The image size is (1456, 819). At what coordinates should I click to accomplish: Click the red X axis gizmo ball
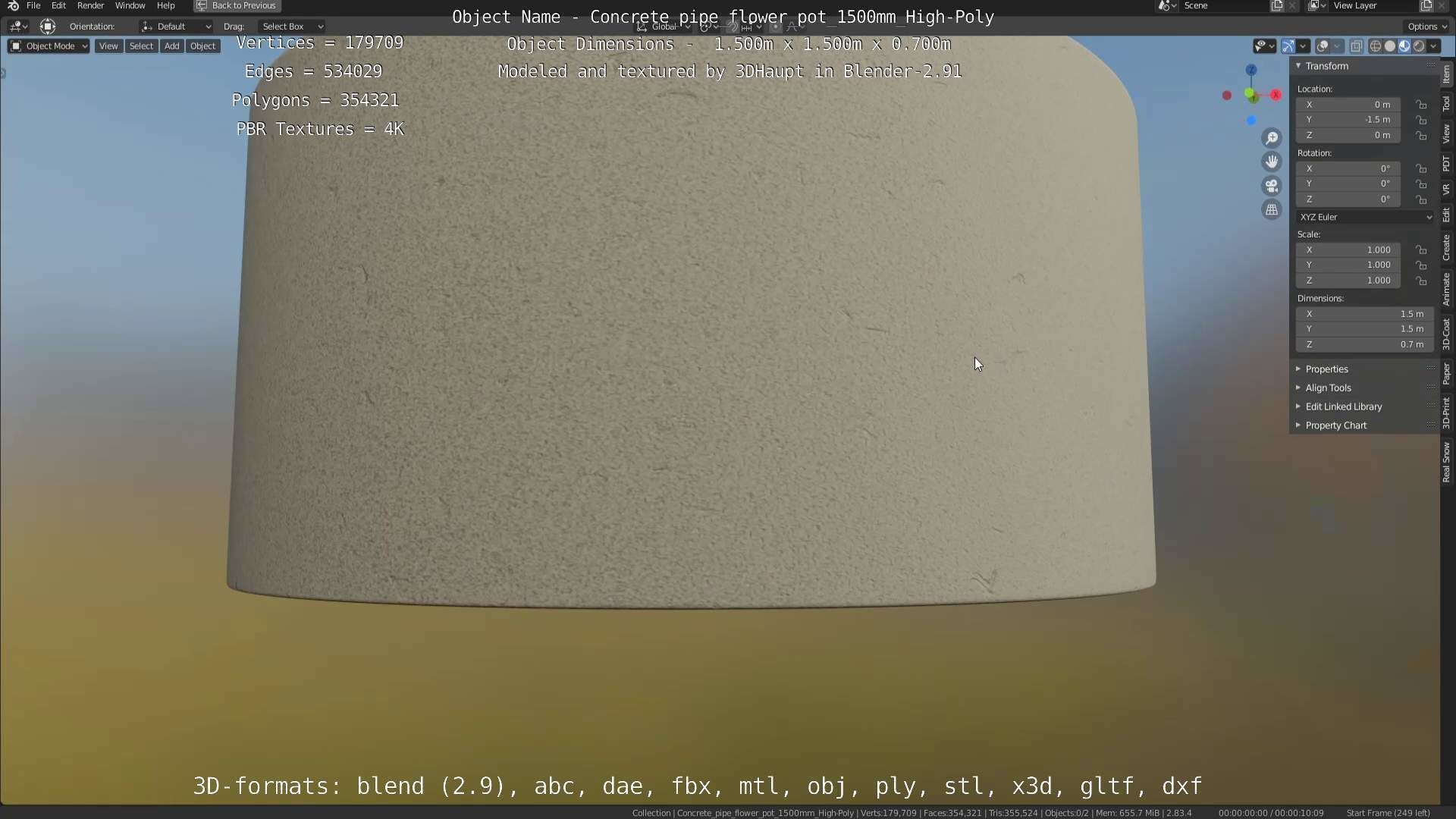pyautogui.click(x=1276, y=95)
